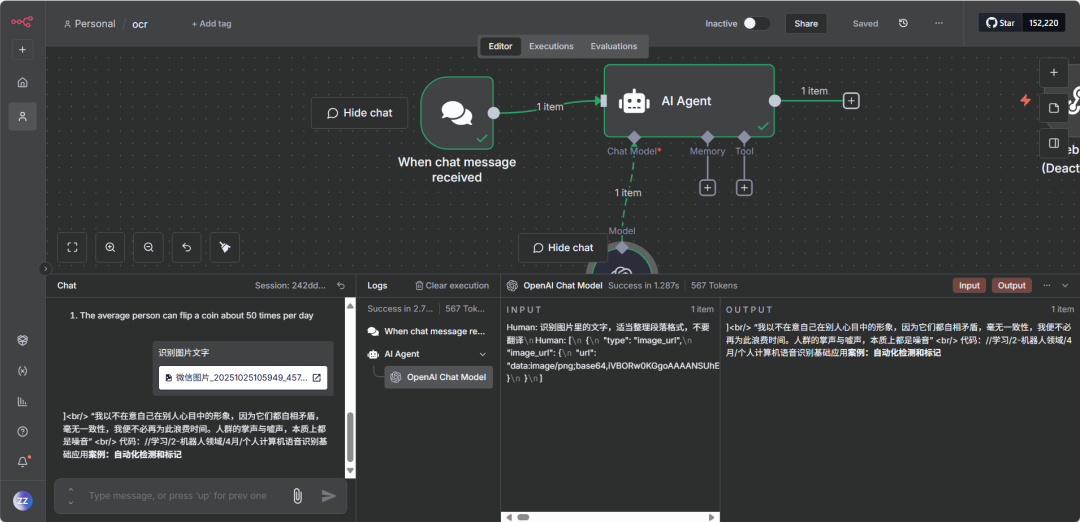This screenshot has width=1080, height=522.
Task: Zoom out on the workflow canvas
Action: tap(148, 246)
